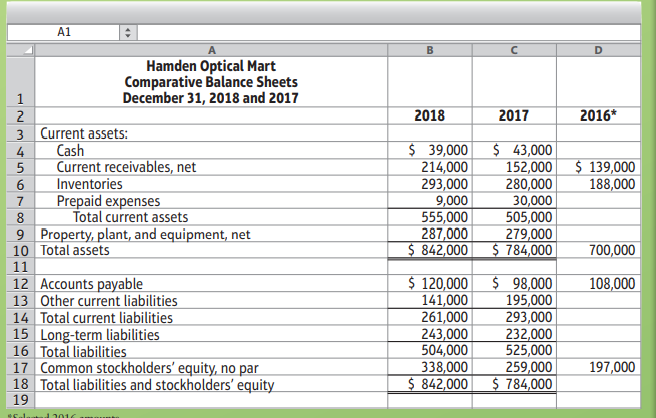Screen dimensions: 656x418
Task: Open the Name Box stepper arrows
Action: pos(128,32)
